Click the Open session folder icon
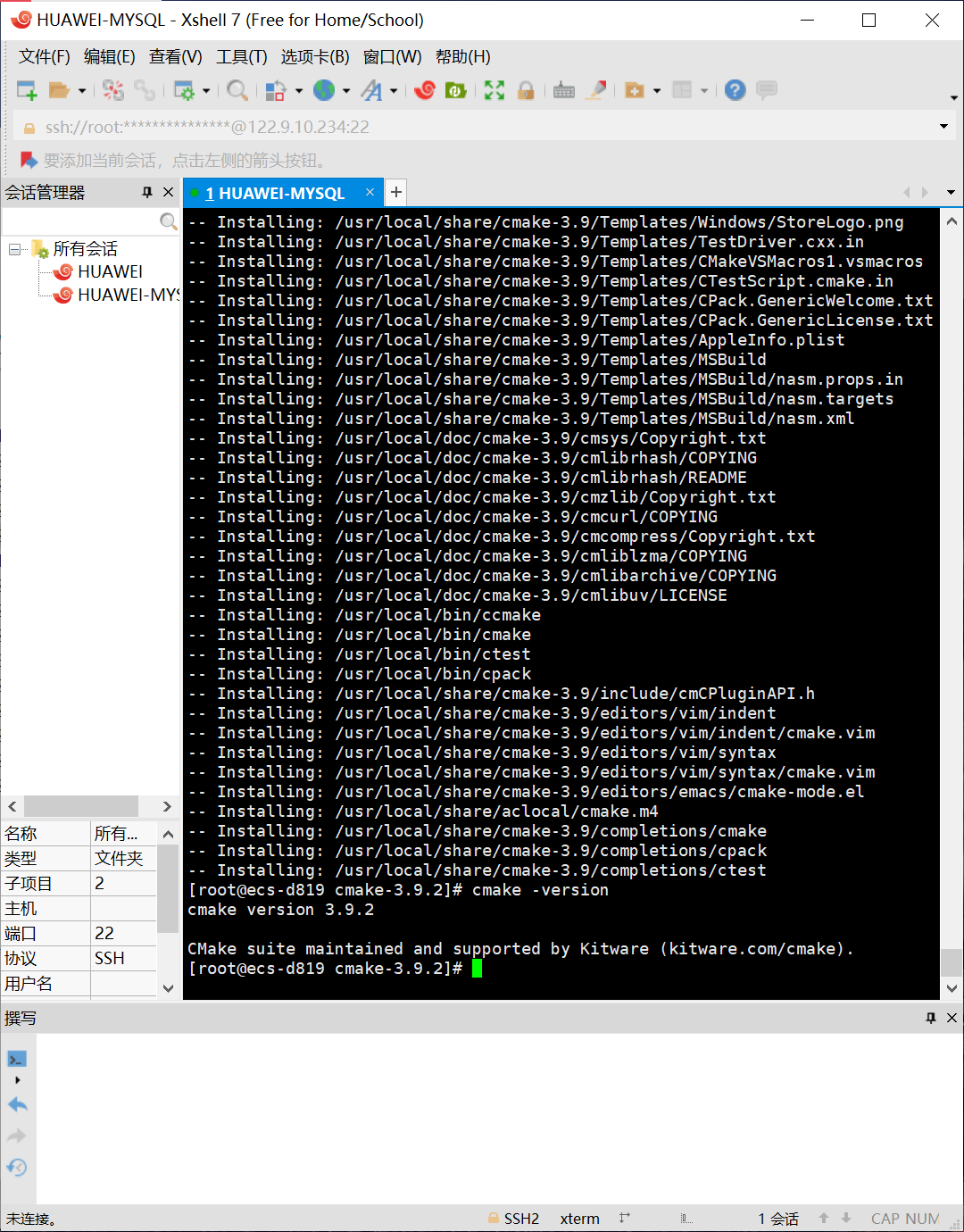 (x=59, y=89)
